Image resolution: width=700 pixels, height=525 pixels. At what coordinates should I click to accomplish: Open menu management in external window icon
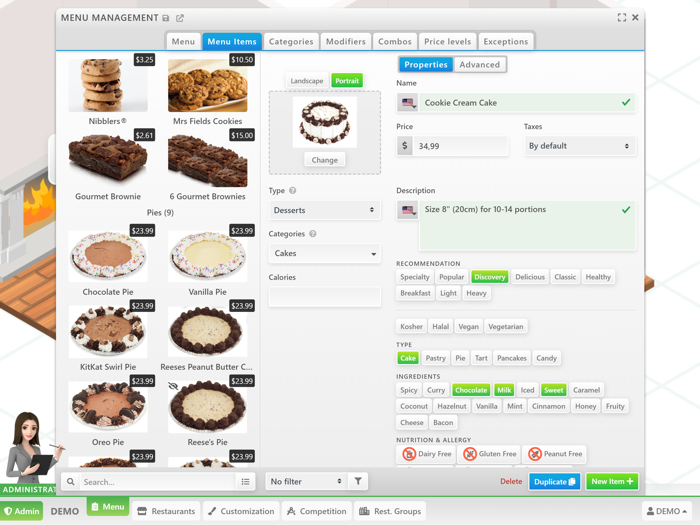(179, 18)
